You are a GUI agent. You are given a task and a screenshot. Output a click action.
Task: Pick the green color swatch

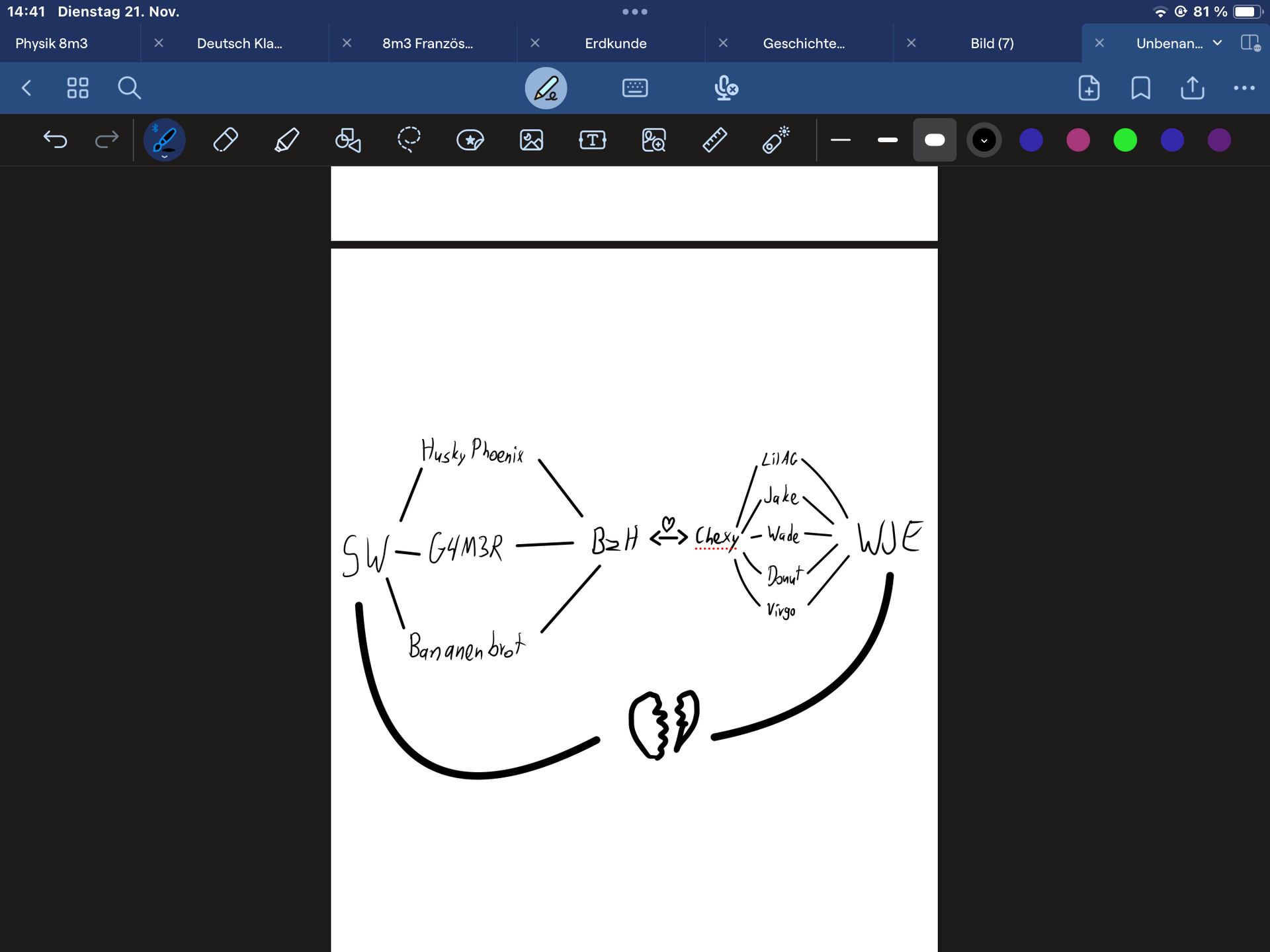[1124, 140]
